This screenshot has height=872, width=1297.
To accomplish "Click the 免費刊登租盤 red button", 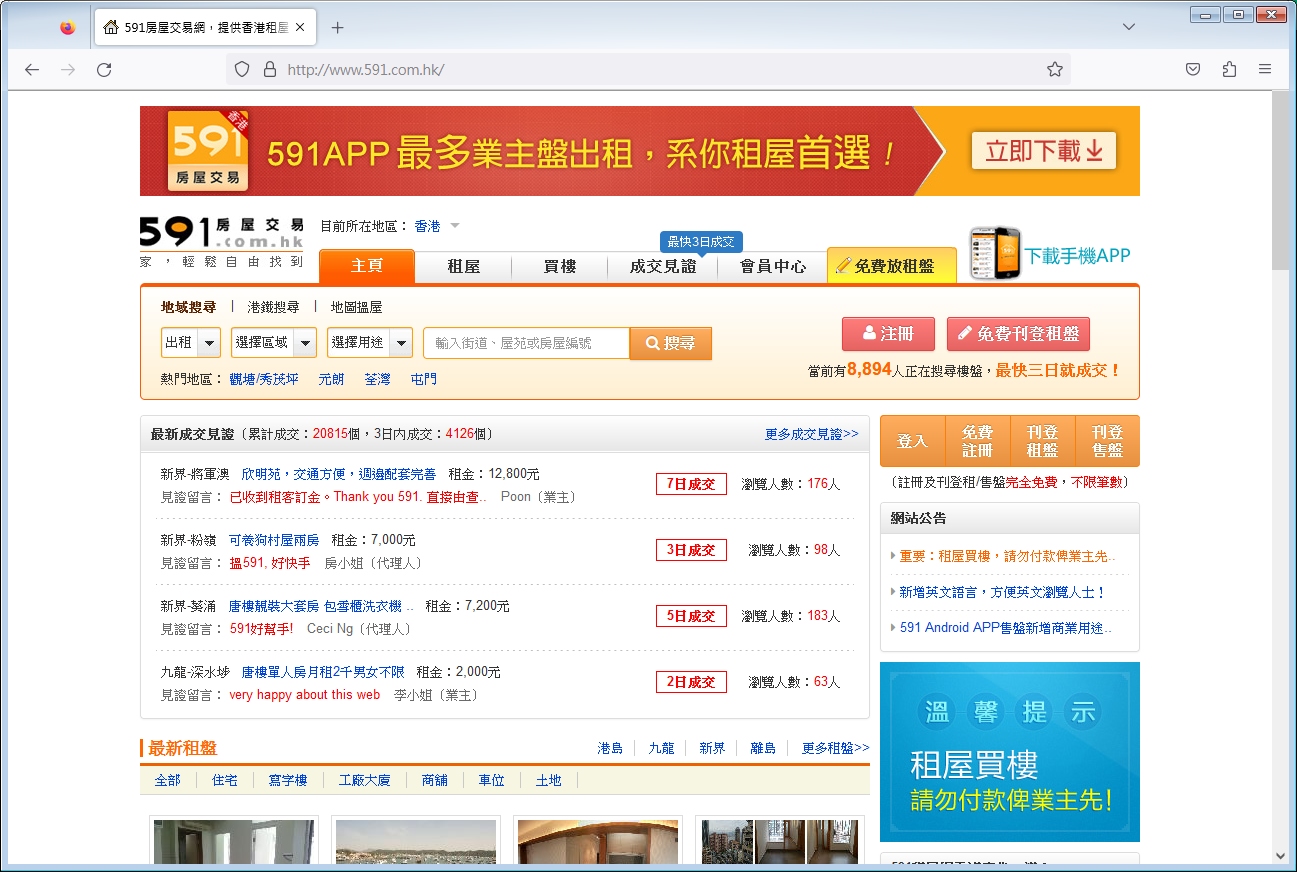I will [x=1018, y=334].
